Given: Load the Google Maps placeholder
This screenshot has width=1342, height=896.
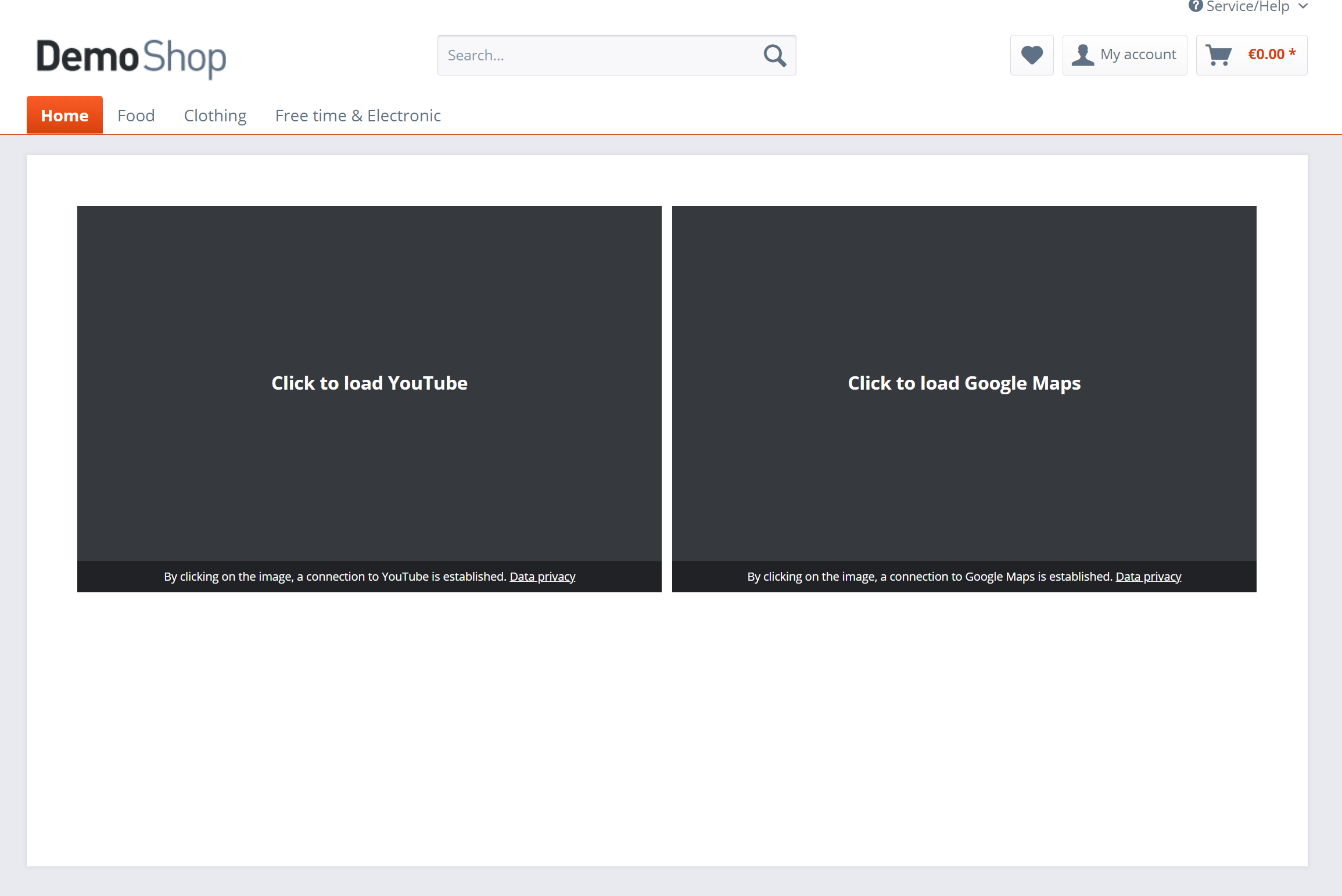Looking at the screenshot, I should [x=964, y=383].
